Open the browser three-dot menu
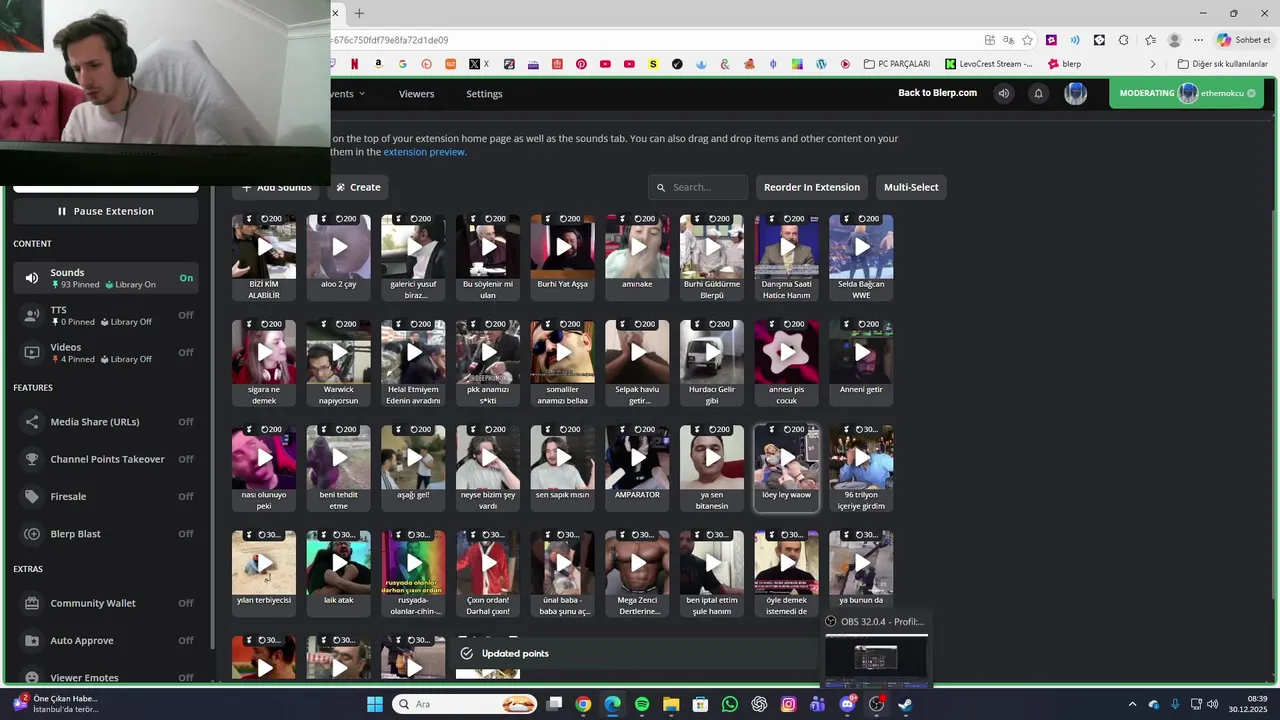The image size is (1280, 720). pos(1199,40)
